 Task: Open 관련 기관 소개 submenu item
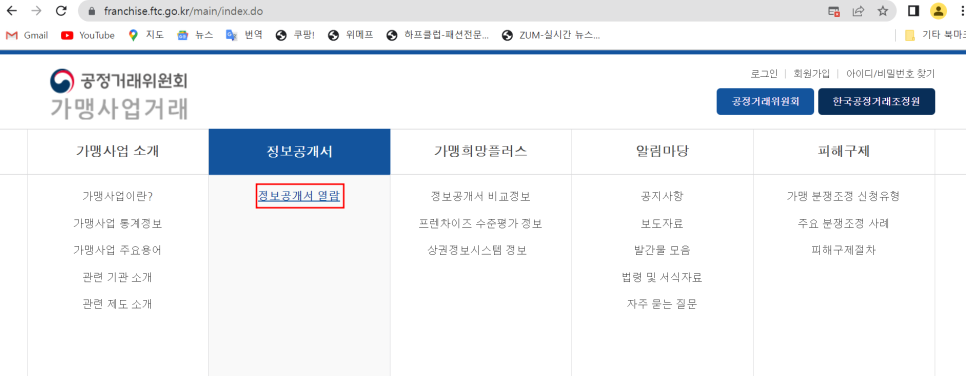pos(118,277)
